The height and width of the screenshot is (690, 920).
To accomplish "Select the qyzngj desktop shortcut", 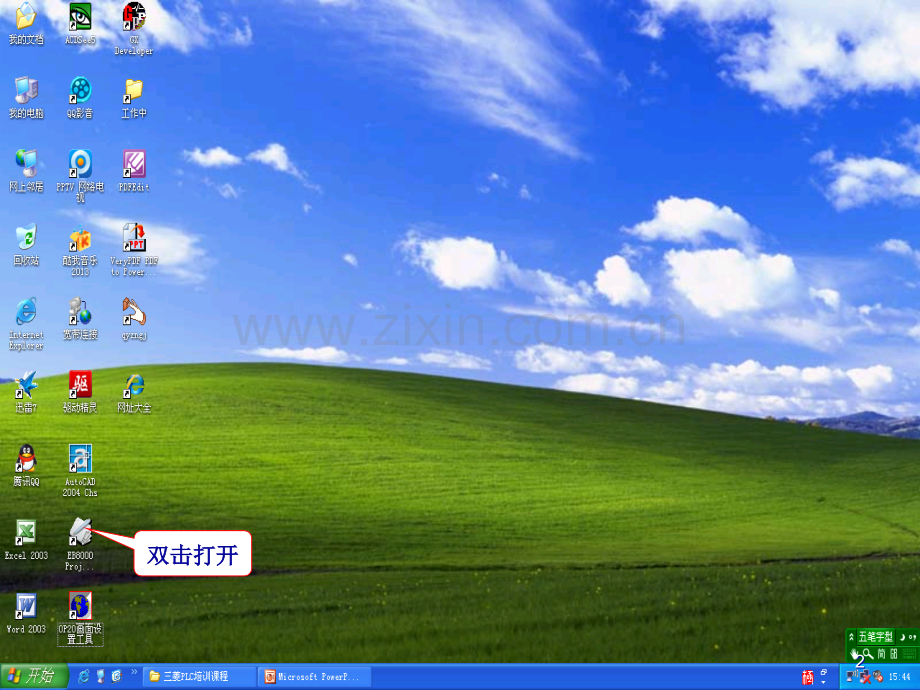I will tap(134, 319).
